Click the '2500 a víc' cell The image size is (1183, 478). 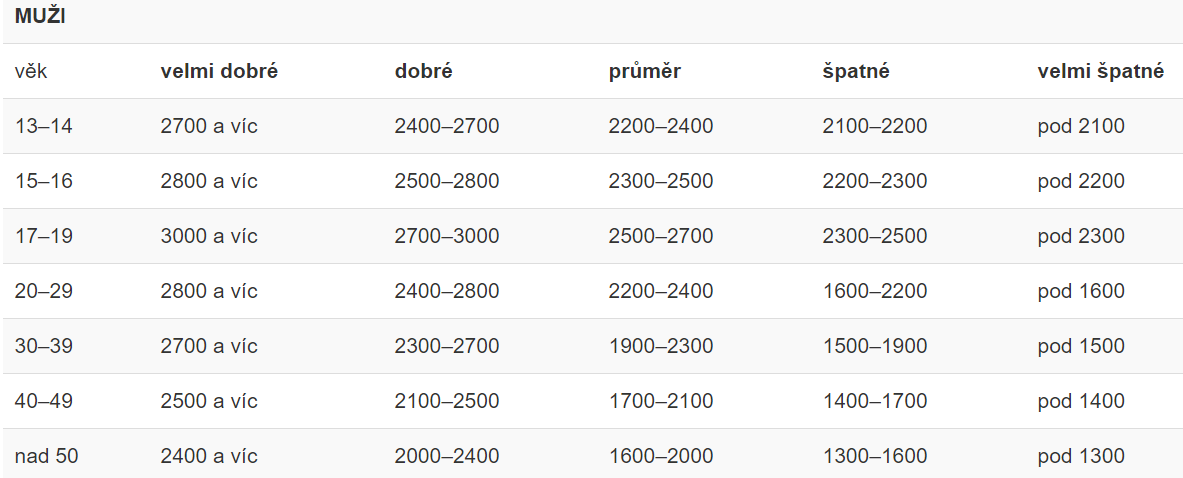(x=208, y=401)
